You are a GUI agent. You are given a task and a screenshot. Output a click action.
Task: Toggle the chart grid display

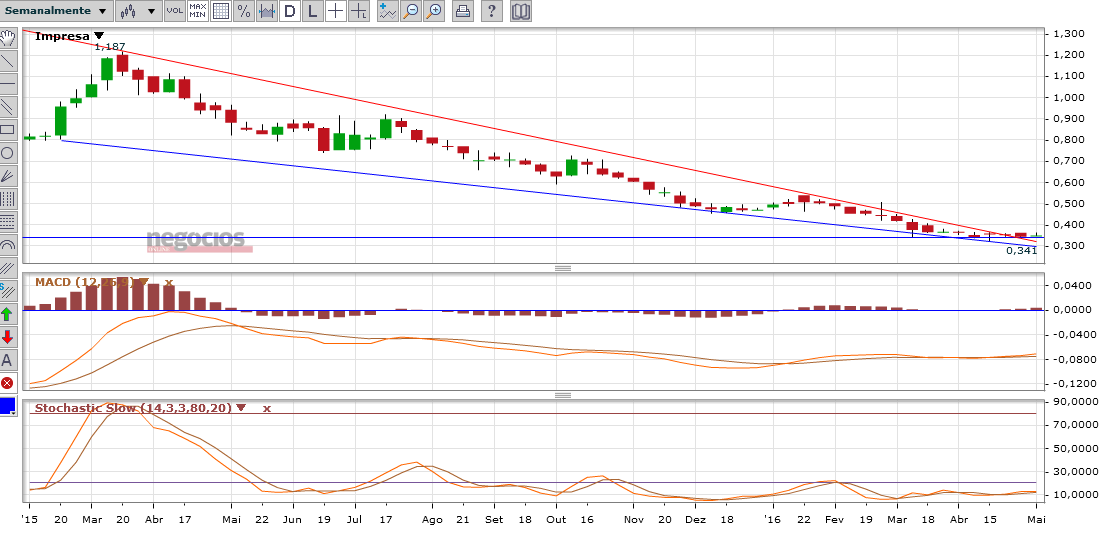(x=221, y=11)
